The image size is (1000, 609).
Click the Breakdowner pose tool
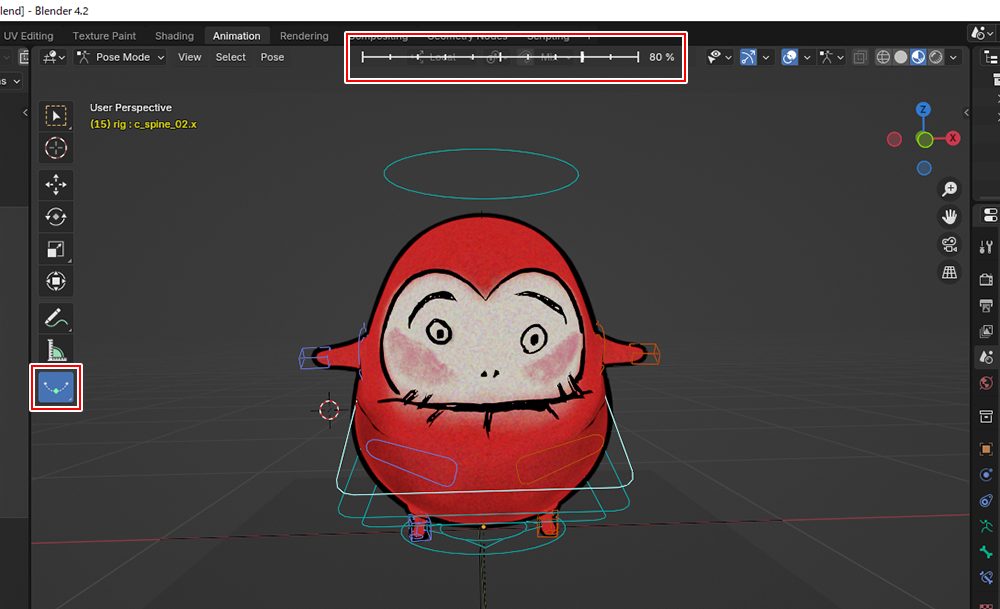pyautogui.click(x=56, y=387)
